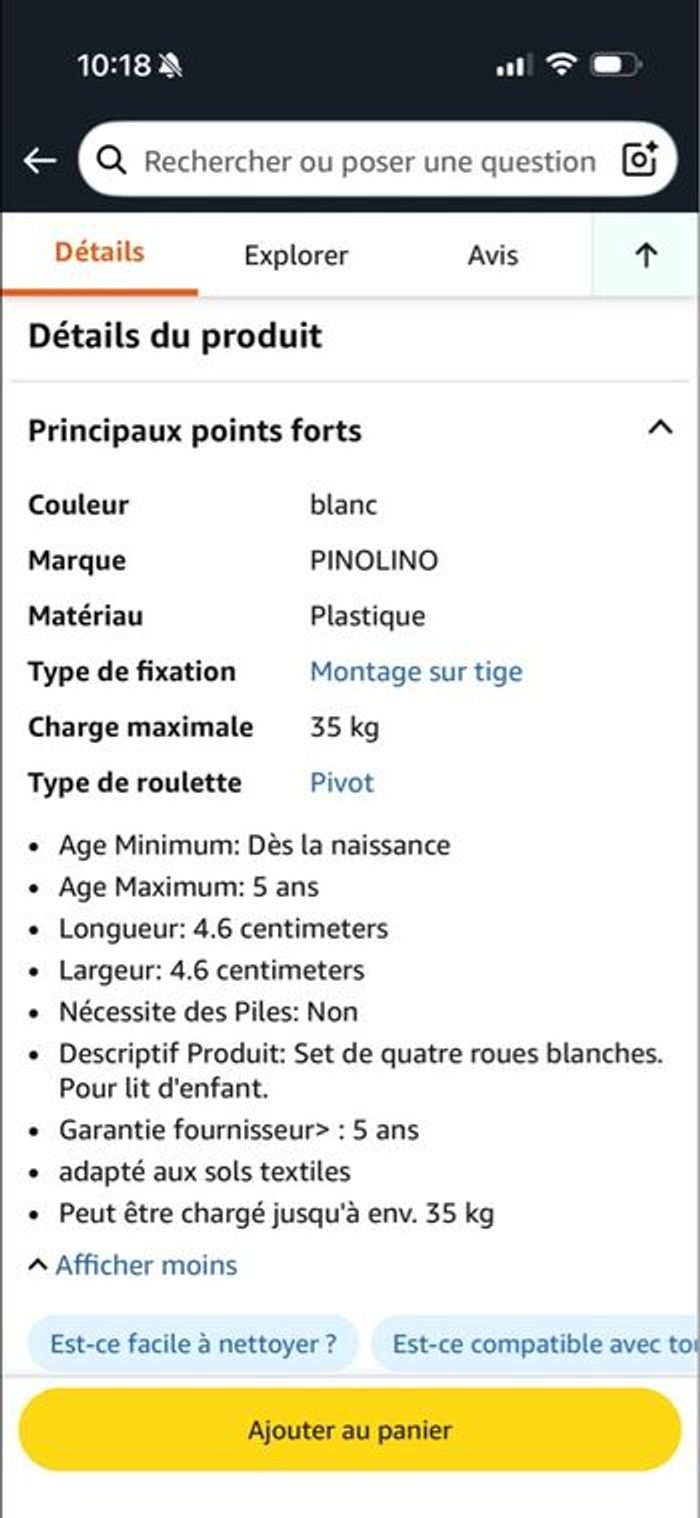This screenshot has width=700, height=1518.
Task: Collapse the Principaux points forts section
Action: (x=659, y=428)
